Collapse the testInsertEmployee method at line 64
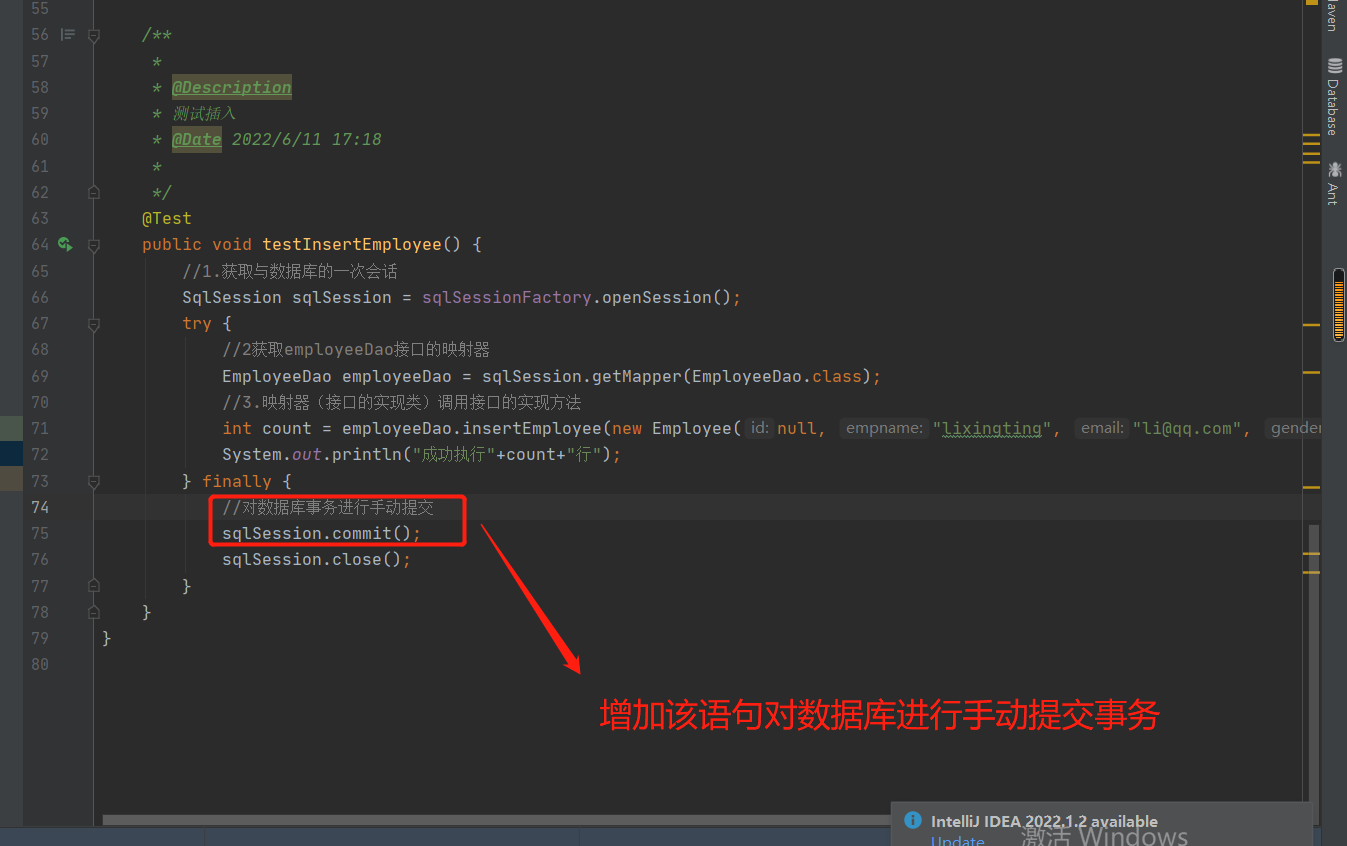Viewport: 1347px width, 846px height. (x=93, y=244)
